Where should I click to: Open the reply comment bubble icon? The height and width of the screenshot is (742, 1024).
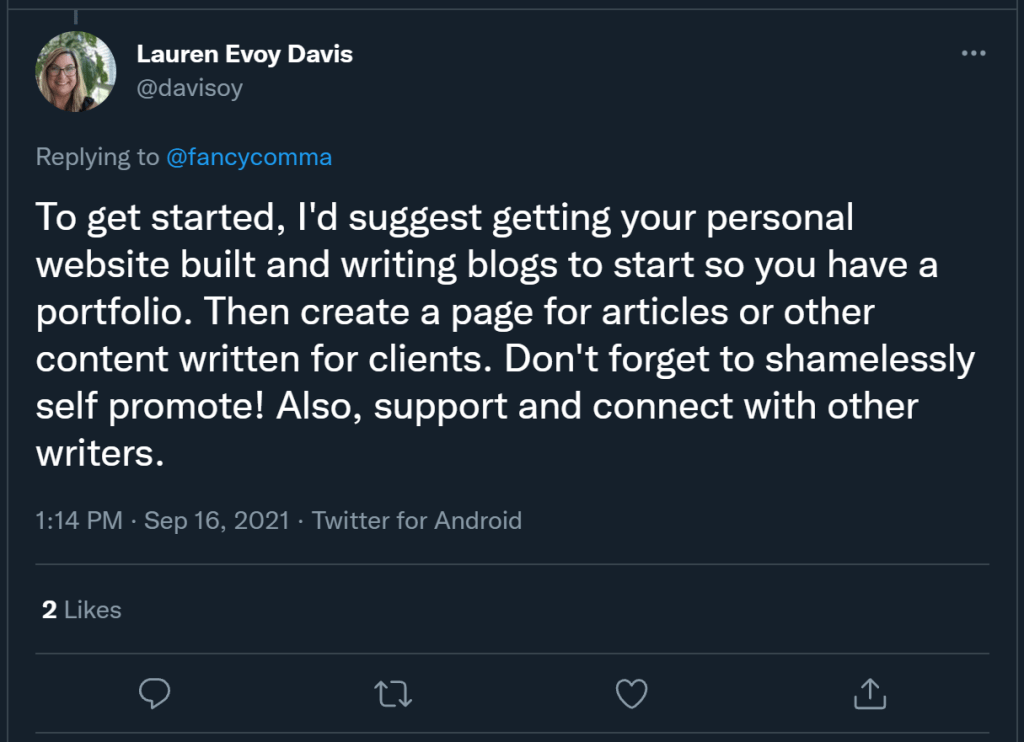tap(155, 692)
